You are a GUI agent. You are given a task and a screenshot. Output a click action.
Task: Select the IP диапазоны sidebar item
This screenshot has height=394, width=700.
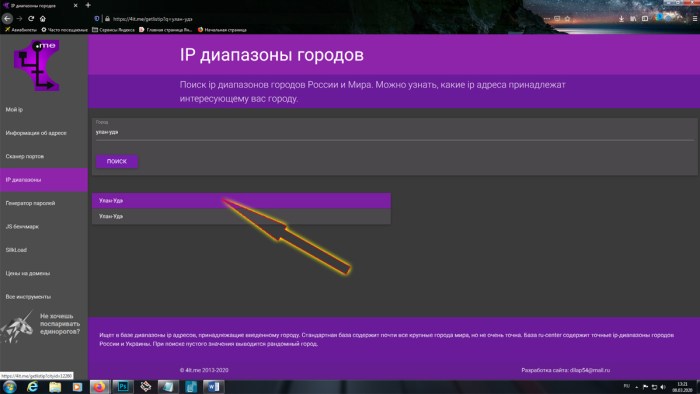[x=44, y=180]
